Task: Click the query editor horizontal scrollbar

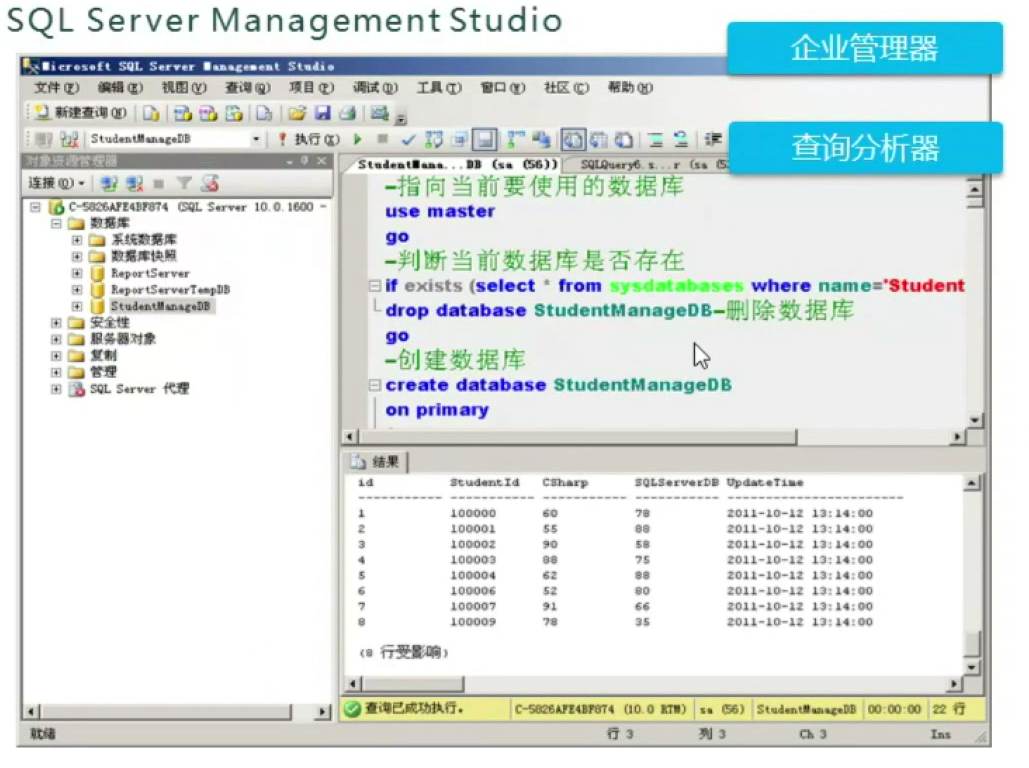Action: click(x=578, y=437)
